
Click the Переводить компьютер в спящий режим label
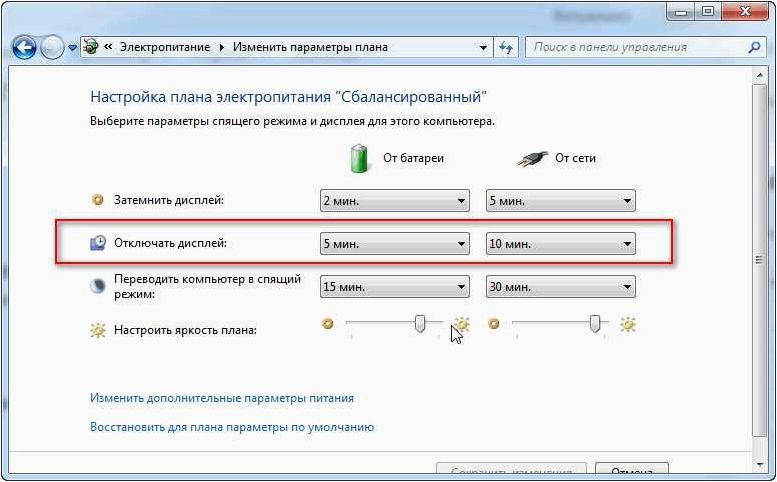208,286
